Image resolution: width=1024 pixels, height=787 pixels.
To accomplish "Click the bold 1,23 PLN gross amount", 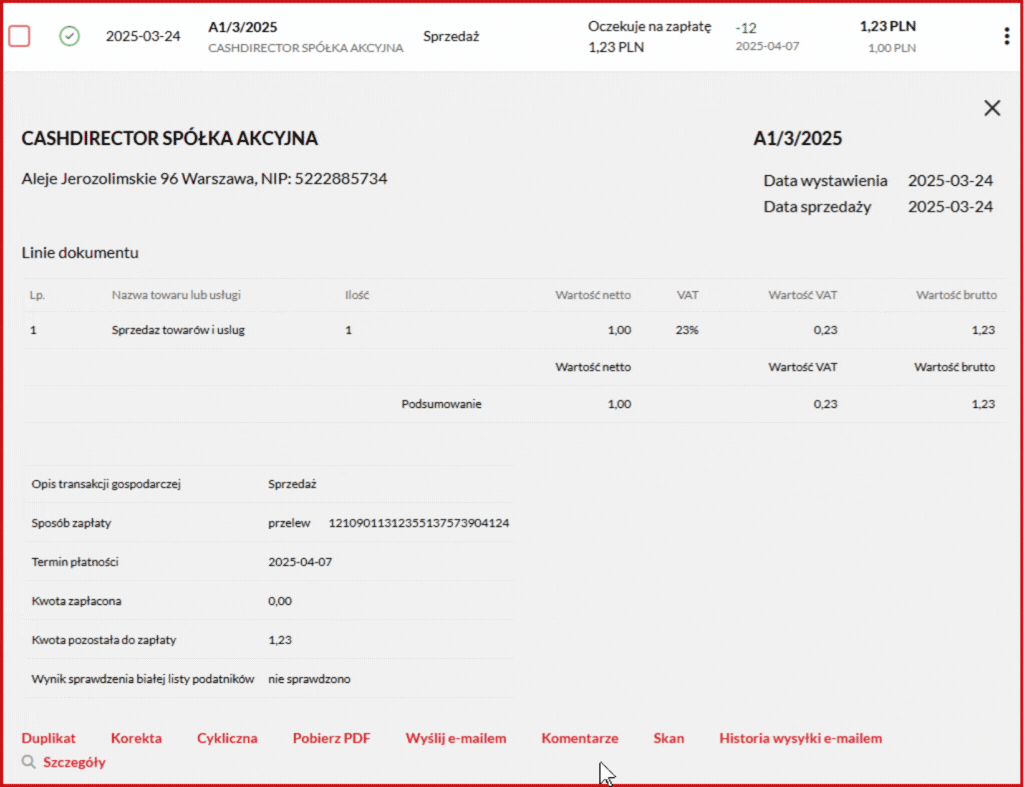I will click(x=888, y=26).
